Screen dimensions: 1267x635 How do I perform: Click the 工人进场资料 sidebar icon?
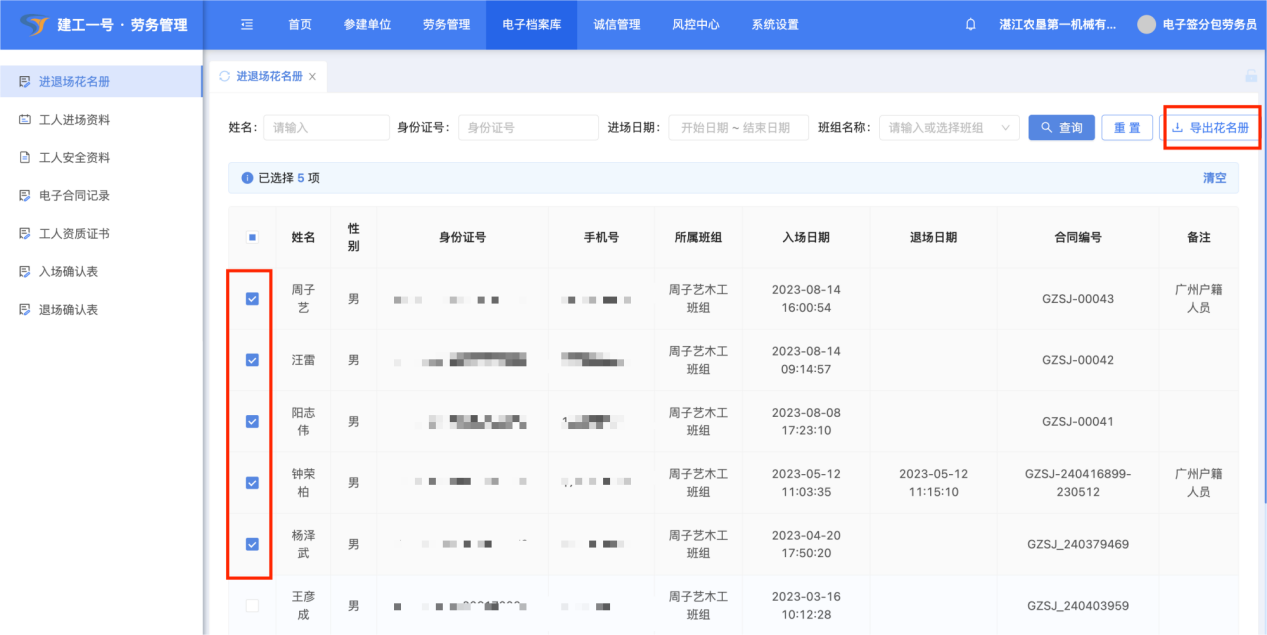pyautogui.click(x=25, y=120)
